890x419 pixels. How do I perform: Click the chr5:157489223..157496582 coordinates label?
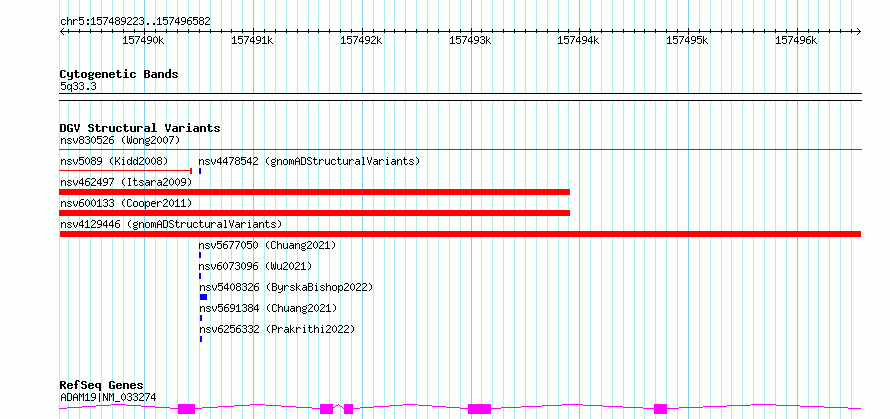pyautogui.click(x=135, y=21)
